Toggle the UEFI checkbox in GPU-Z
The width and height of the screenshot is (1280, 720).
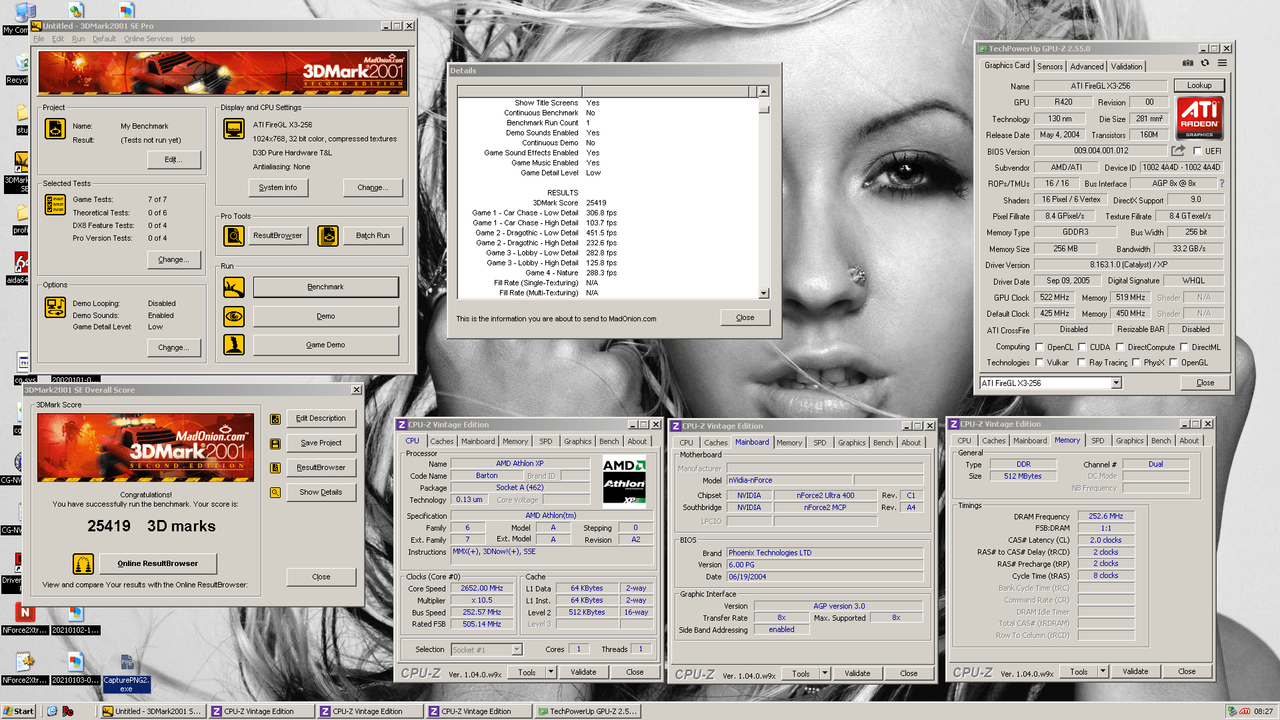[x=1196, y=151]
